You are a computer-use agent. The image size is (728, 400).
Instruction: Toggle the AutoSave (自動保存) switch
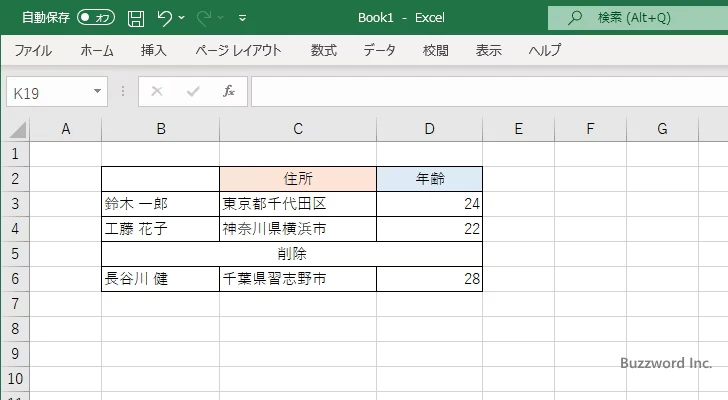click(x=96, y=18)
